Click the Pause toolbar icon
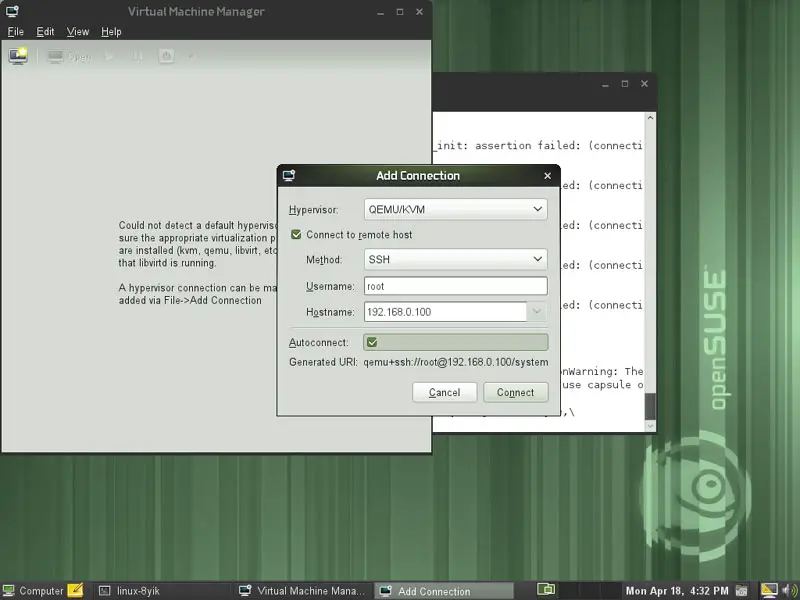Screen dimensions: 800x600 click(x=137, y=57)
